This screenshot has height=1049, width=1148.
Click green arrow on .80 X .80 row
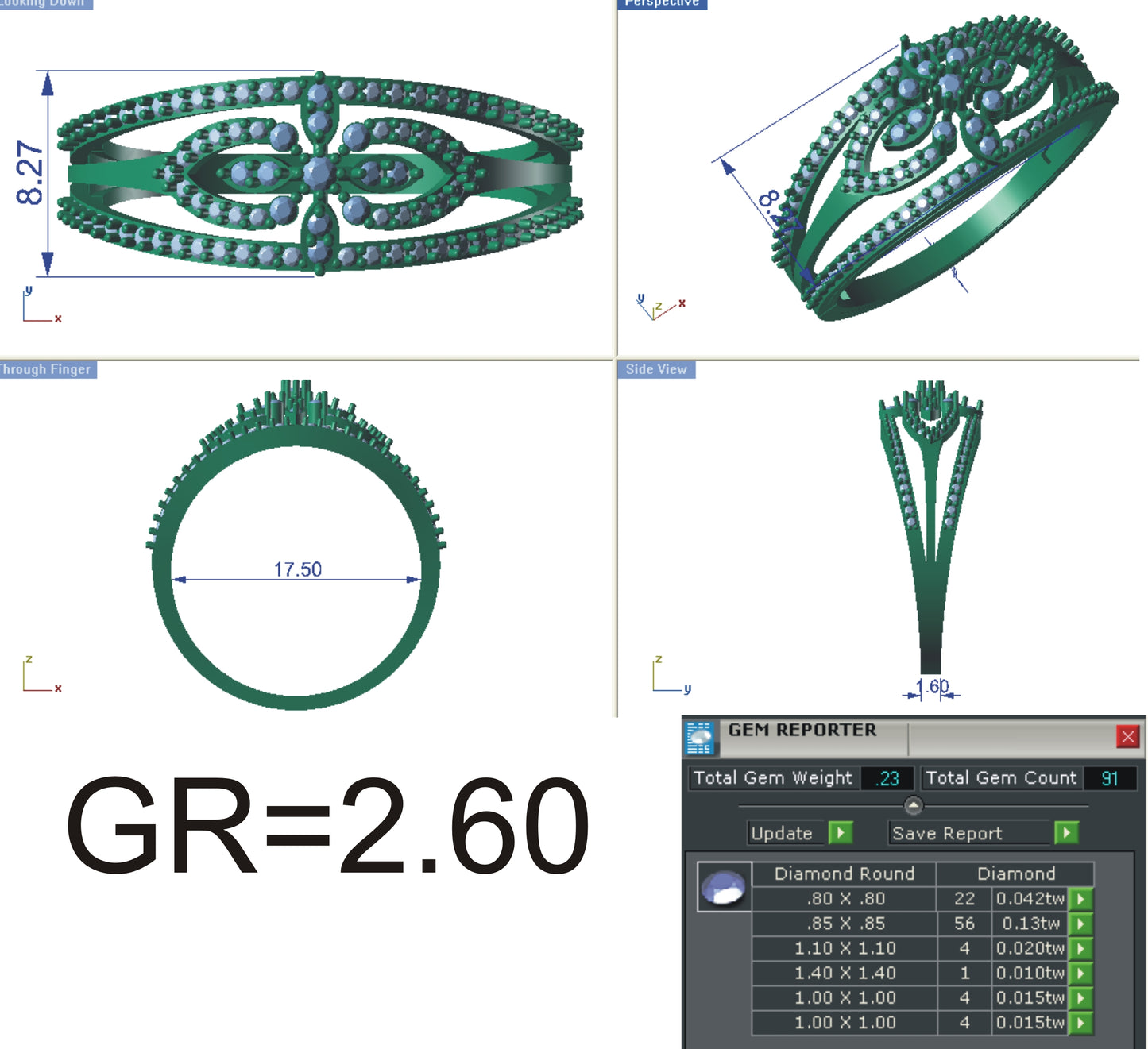pos(1080,899)
